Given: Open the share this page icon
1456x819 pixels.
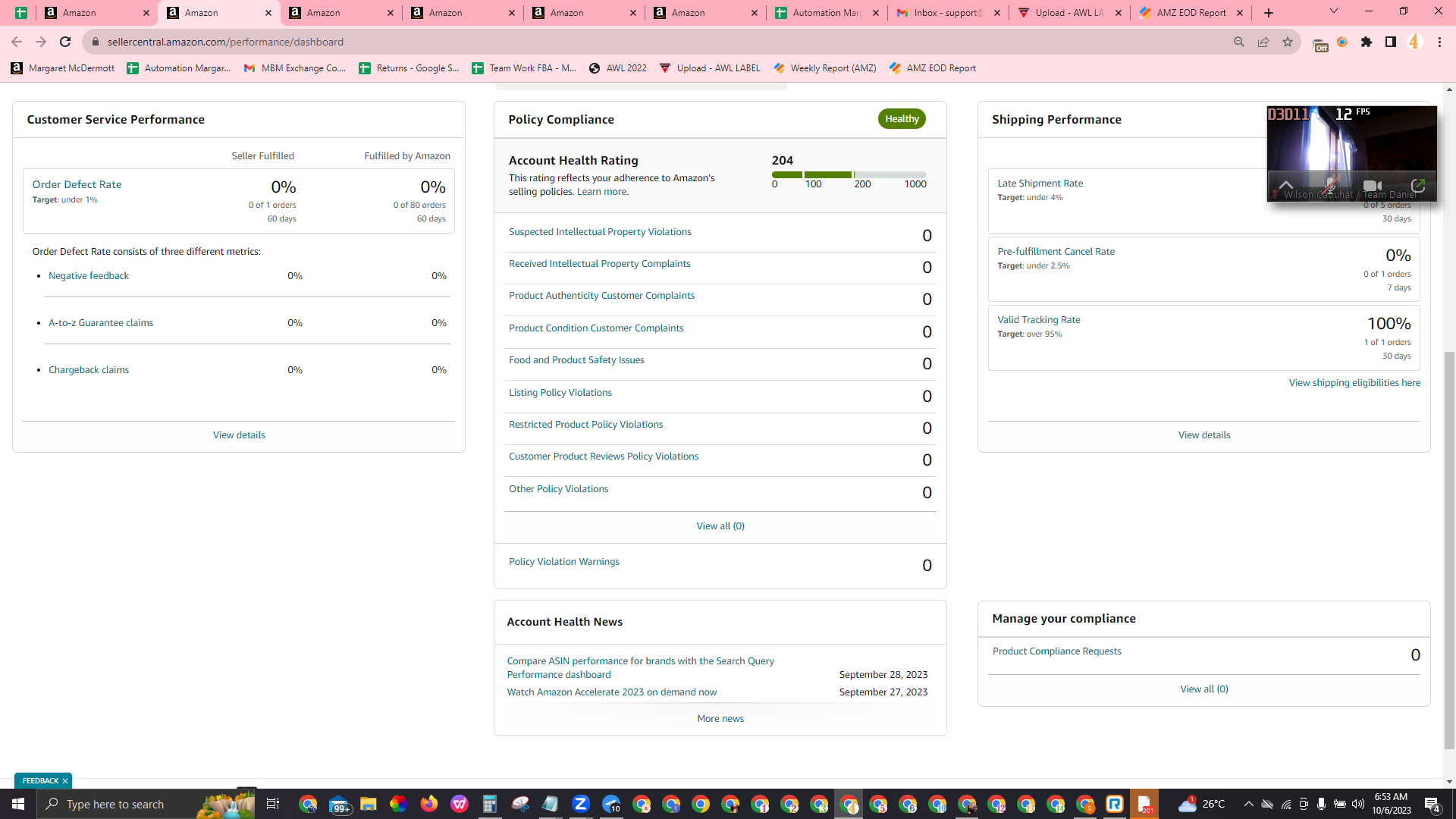Looking at the screenshot, I should [x=1263, y=42].
